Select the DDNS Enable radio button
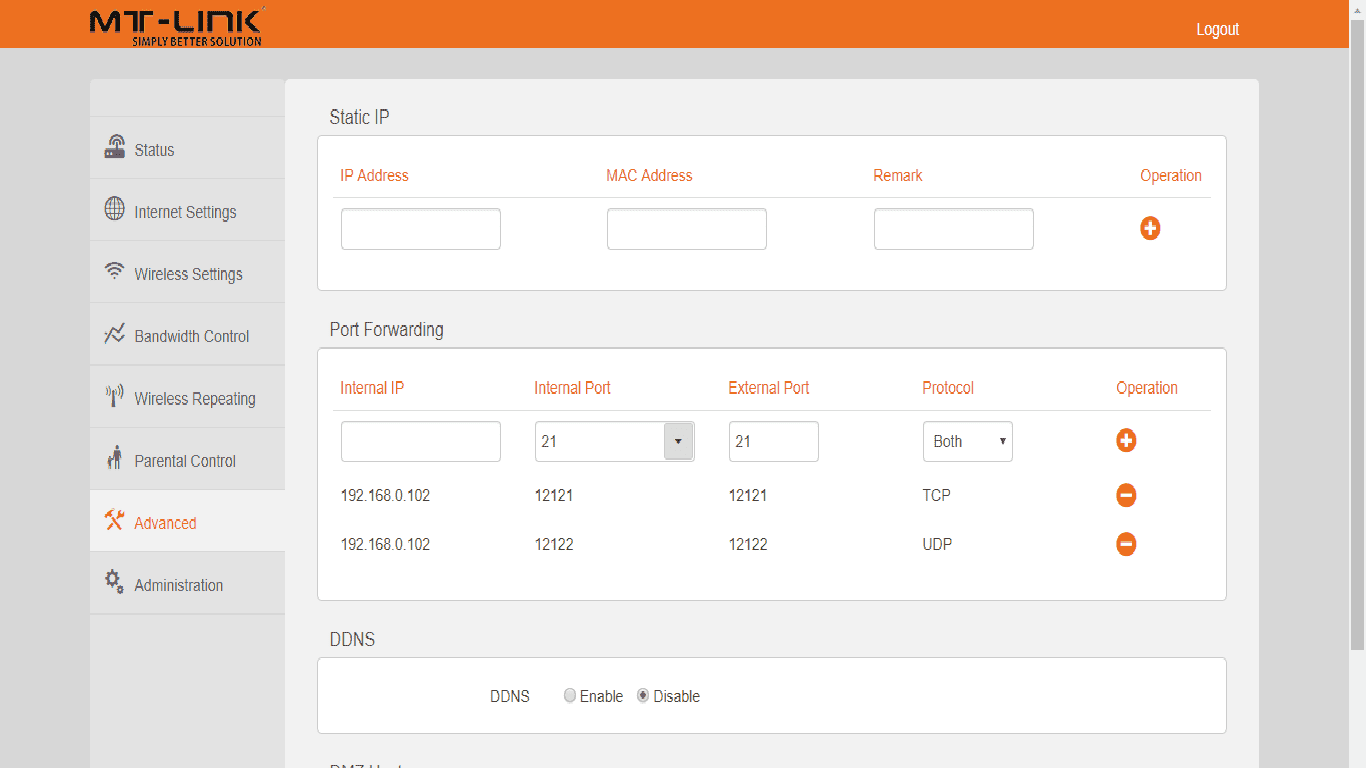 (570, 696)
